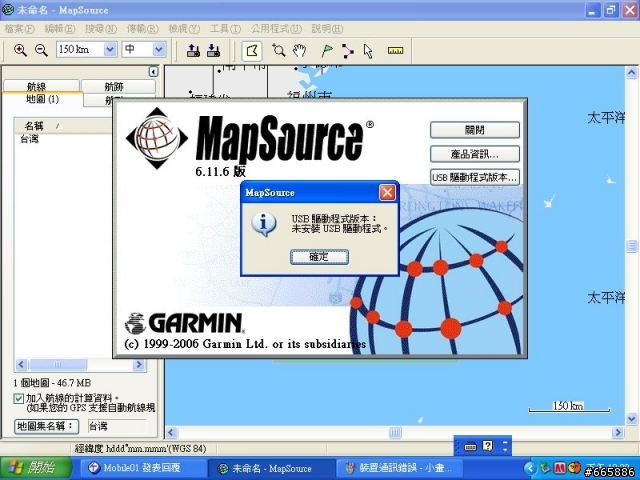The image size is (640, 480).
Task: Select the Hand pan tool
Action: pyautogui.click(x=300, y=51)
